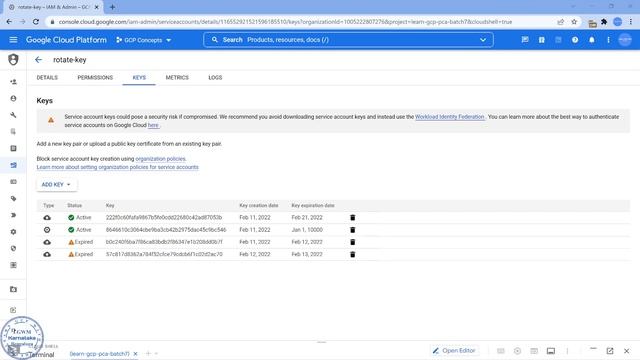640x360 pixels.
Task: Expand the search bar dropdown arrow
Action: coord(483,40)
